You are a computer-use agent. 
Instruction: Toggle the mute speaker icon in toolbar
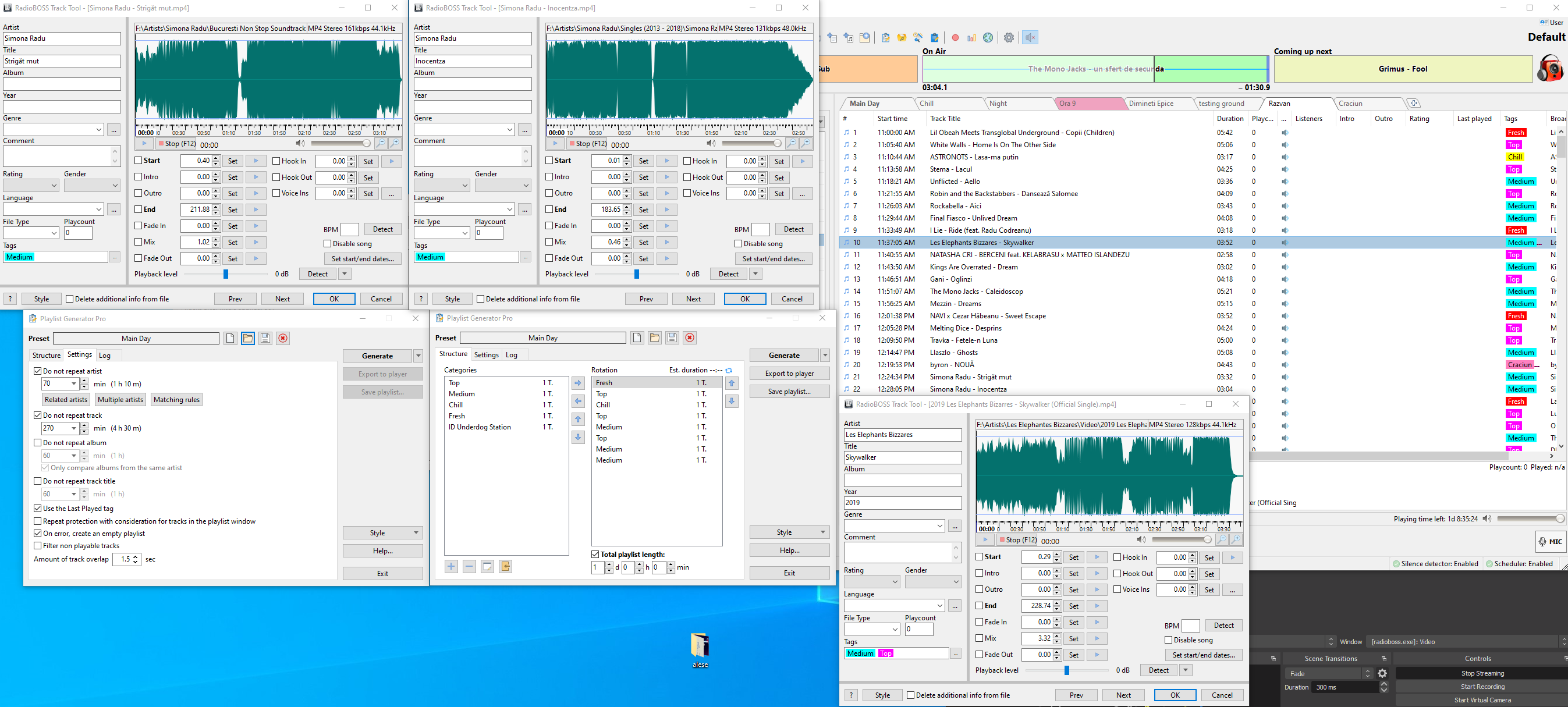[1030, 38]
